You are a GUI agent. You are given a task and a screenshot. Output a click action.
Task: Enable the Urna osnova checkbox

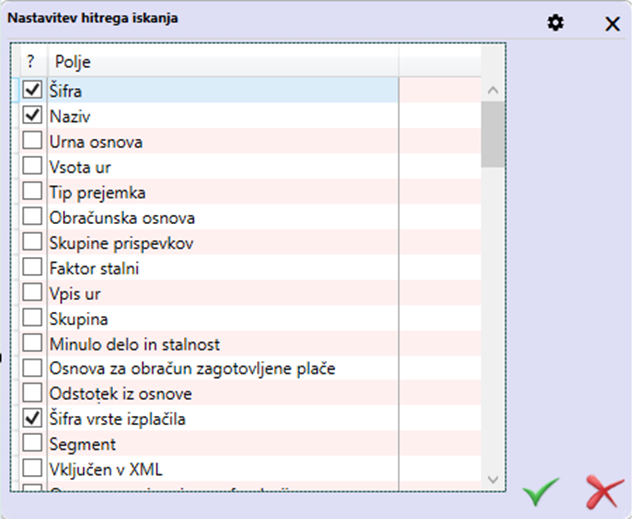coord(32,141)
